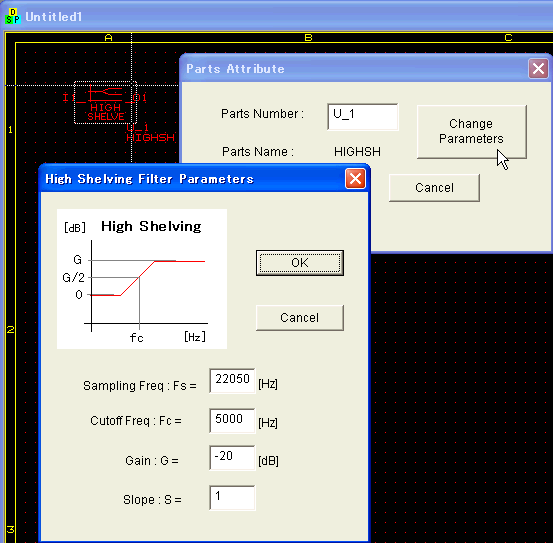Click the I1 input pin of filter block

coord(69,98)
